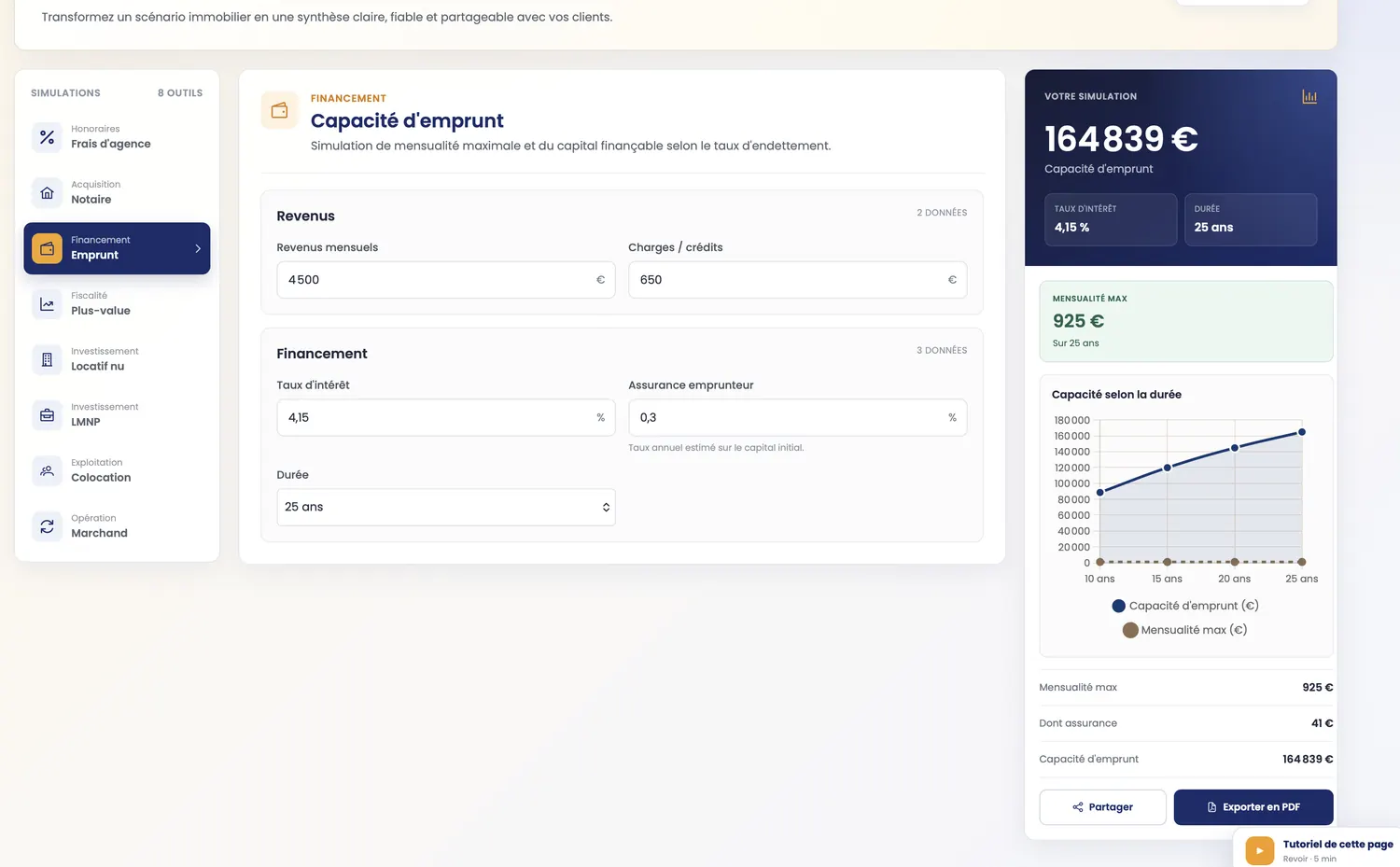Click the Taux d'intérêt input field

(446, 417)
